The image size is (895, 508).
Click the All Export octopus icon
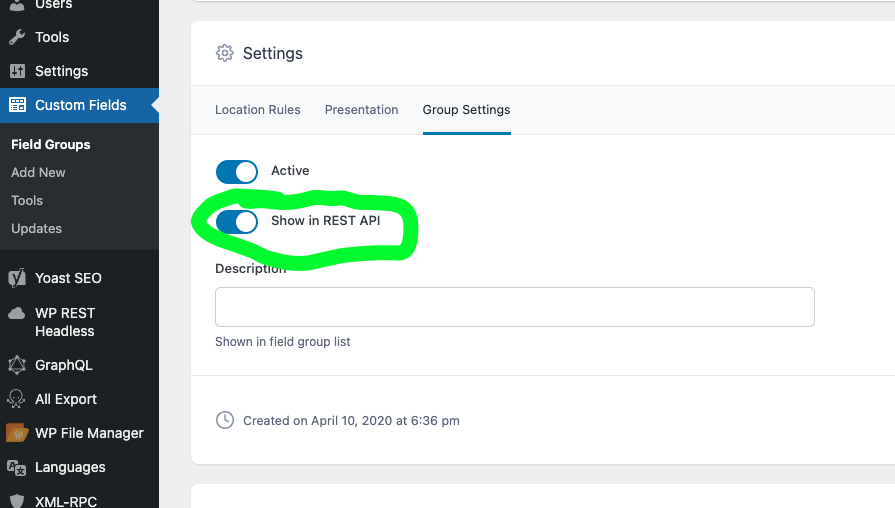[17, 399]
